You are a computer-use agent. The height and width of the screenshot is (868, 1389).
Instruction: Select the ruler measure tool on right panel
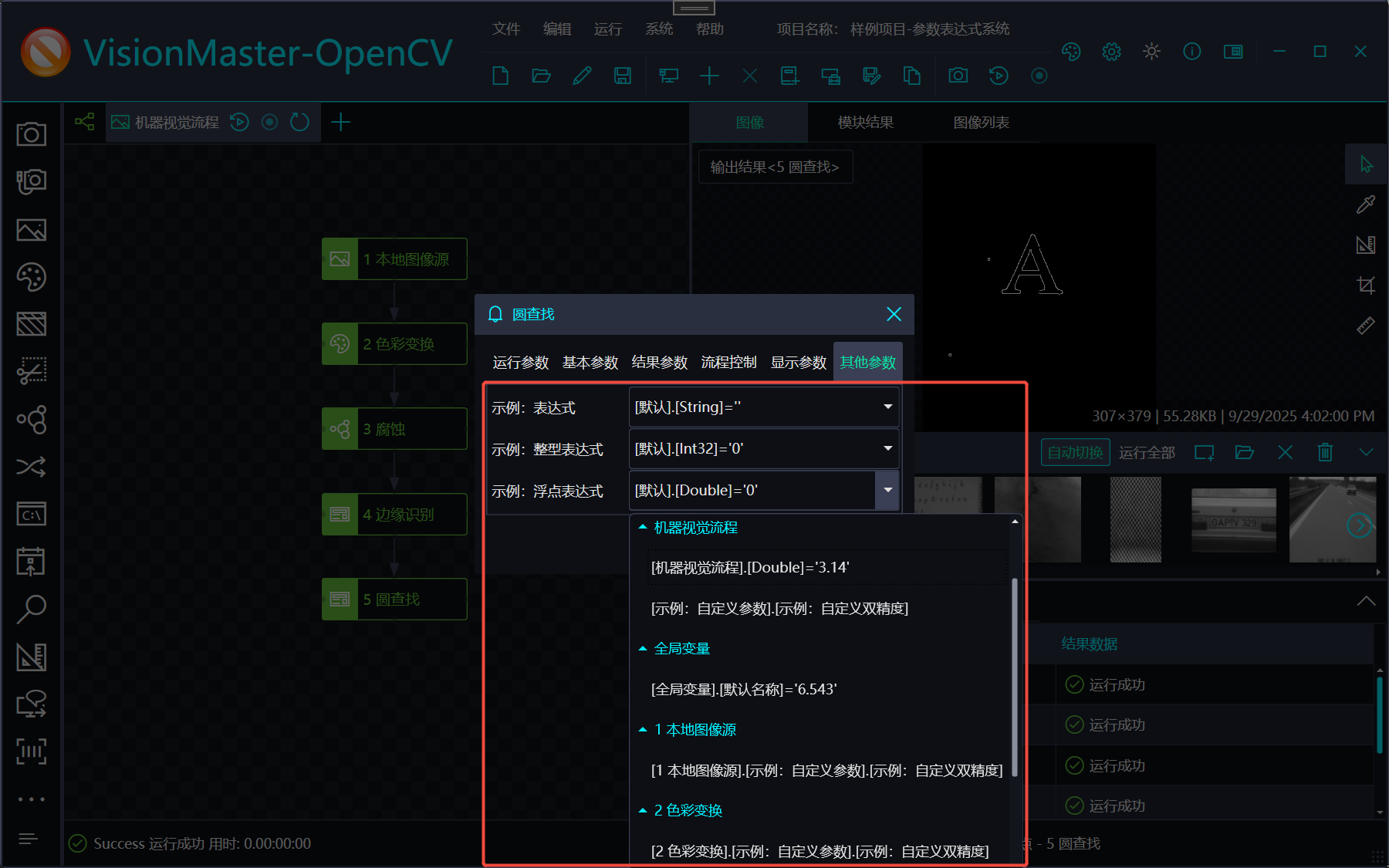pyautogui.click(x=1366, y=326)
